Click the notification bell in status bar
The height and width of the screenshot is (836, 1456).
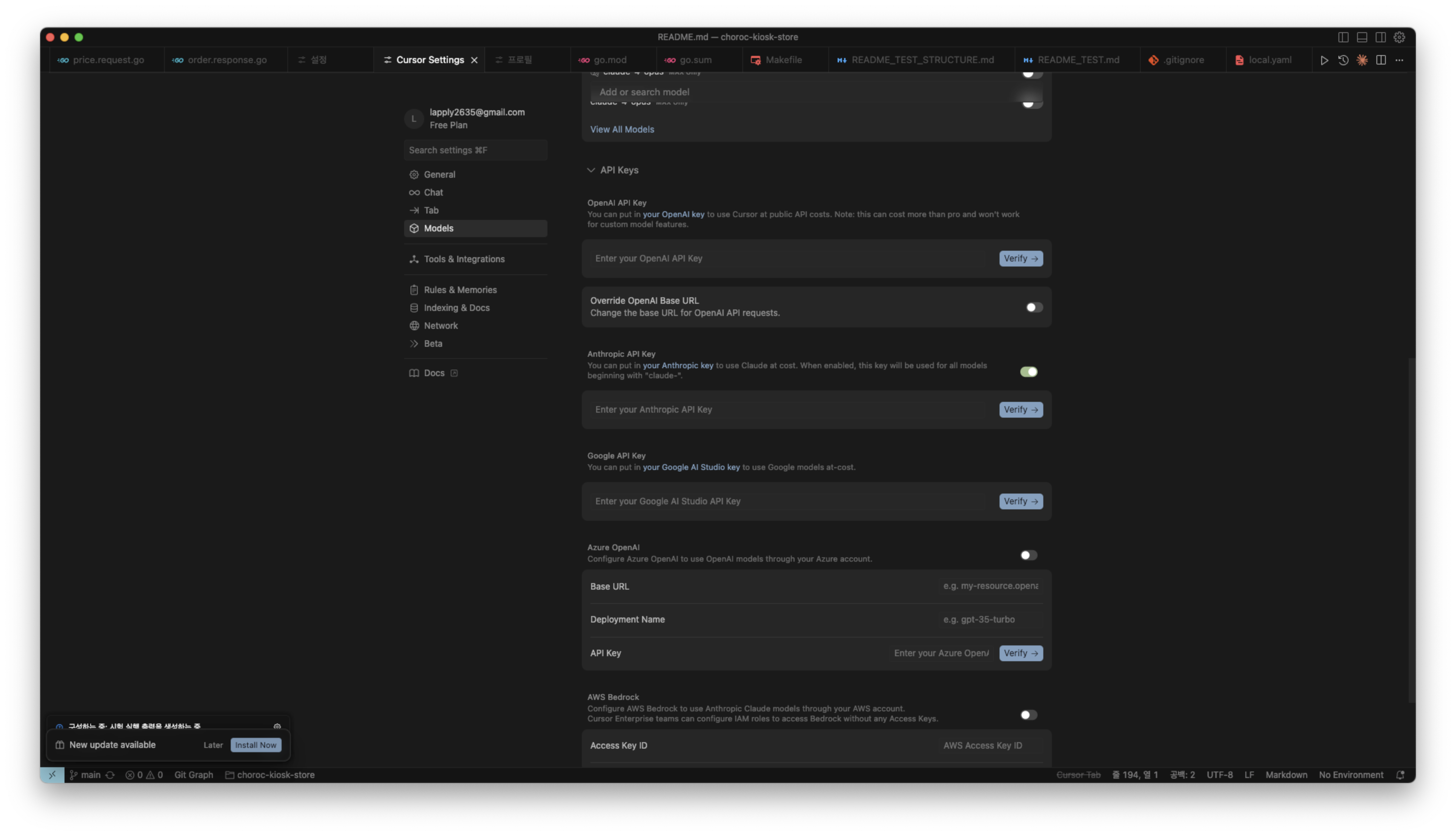tap(1400, 775)
